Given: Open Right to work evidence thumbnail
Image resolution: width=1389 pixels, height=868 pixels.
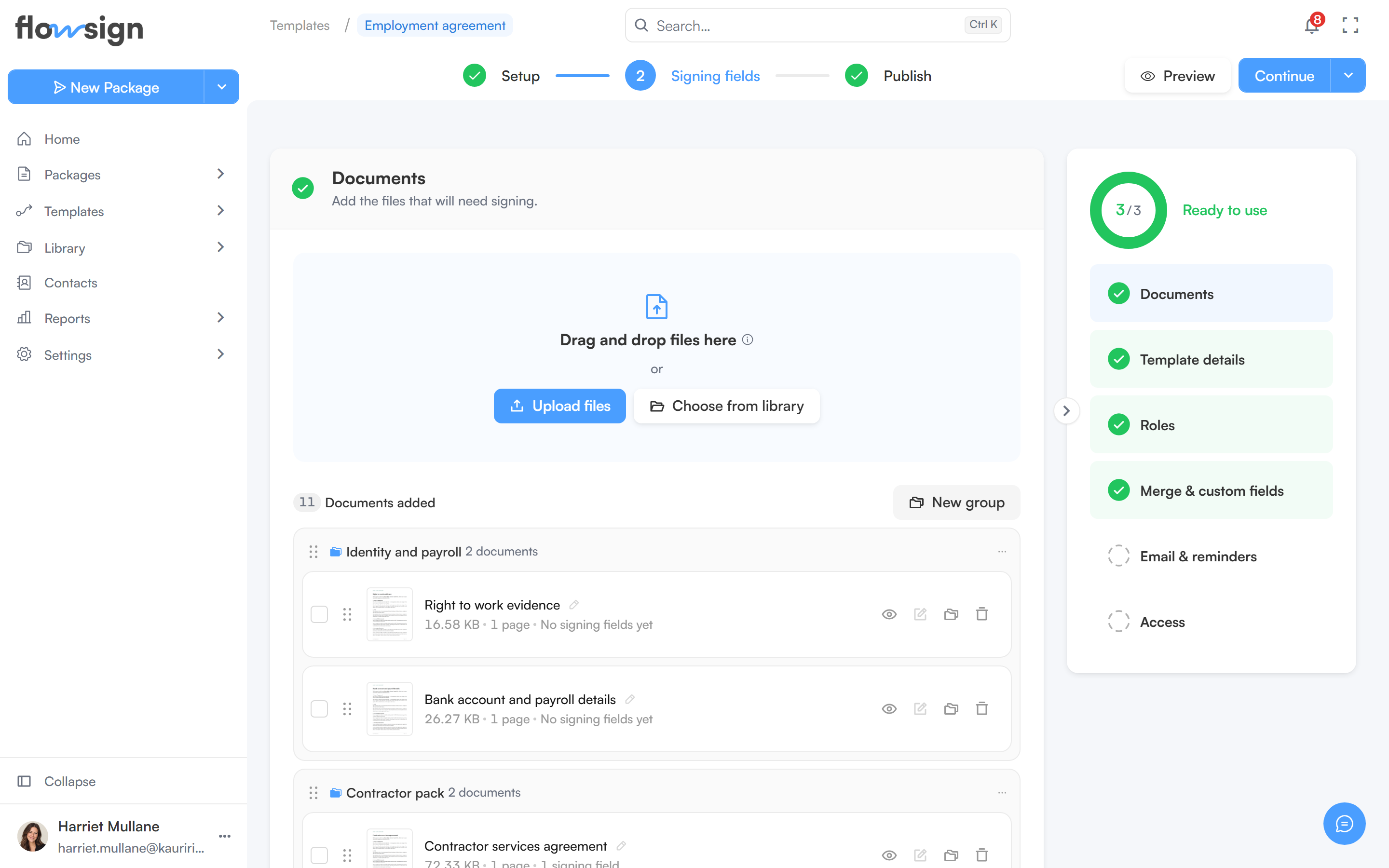Looking at the screenshot, I should [389, 614].
